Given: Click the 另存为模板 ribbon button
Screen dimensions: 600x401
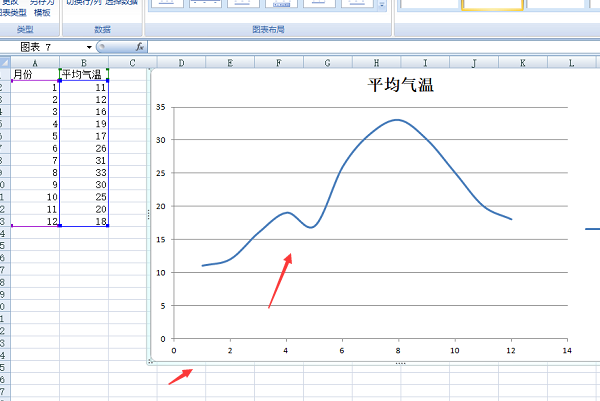Looking at the screenshot, I should (42, 8).
